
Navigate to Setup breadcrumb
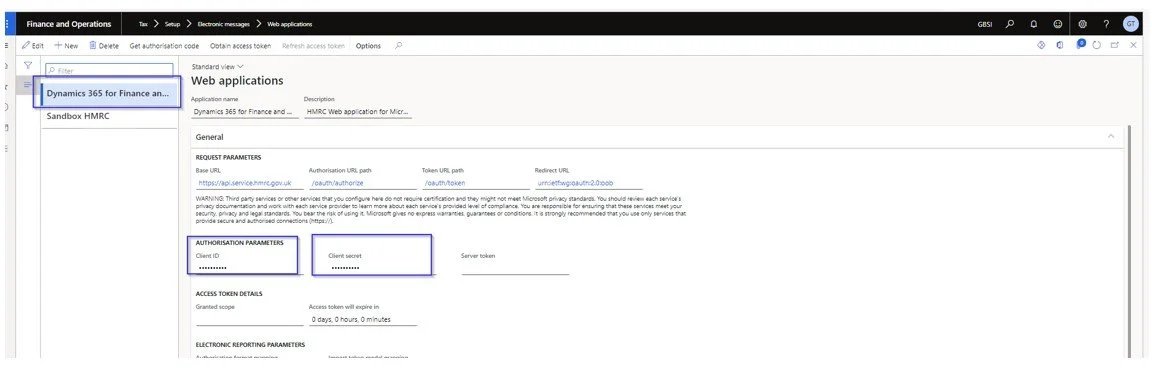pyautogui.click(x=172, y=24)
